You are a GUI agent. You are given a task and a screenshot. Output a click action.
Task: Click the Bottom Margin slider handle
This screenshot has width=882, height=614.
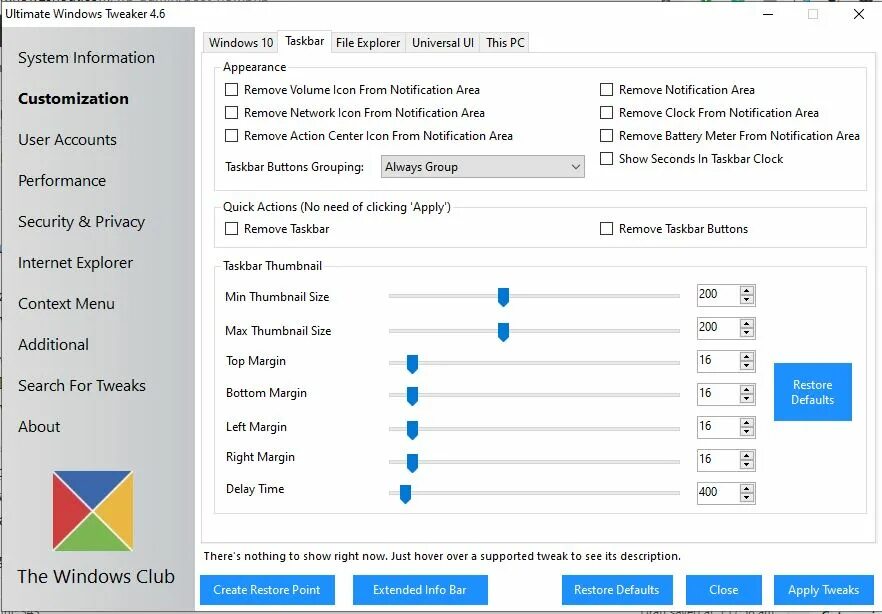[412, 396]
